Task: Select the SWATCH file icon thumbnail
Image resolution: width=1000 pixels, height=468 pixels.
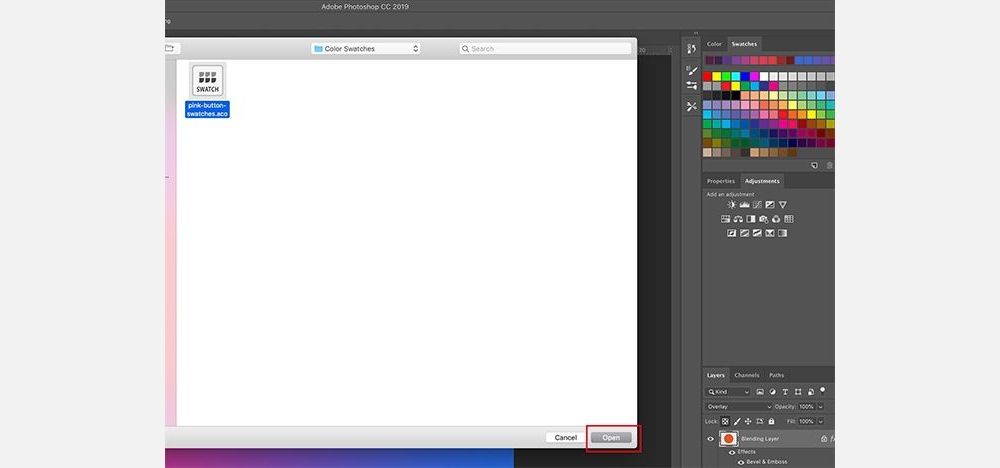Action: (x=208, y=81)
